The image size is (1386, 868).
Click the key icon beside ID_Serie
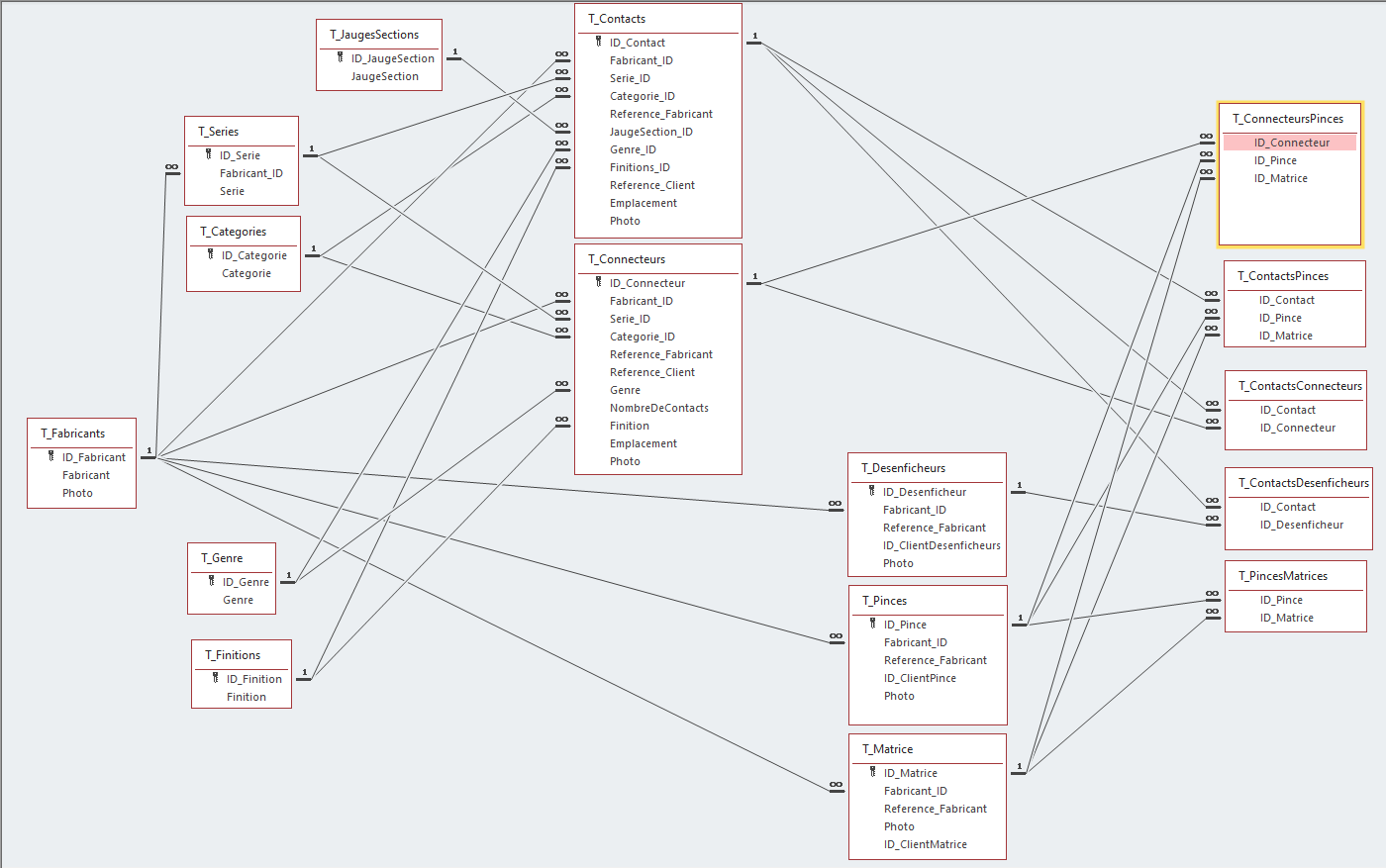208,154
